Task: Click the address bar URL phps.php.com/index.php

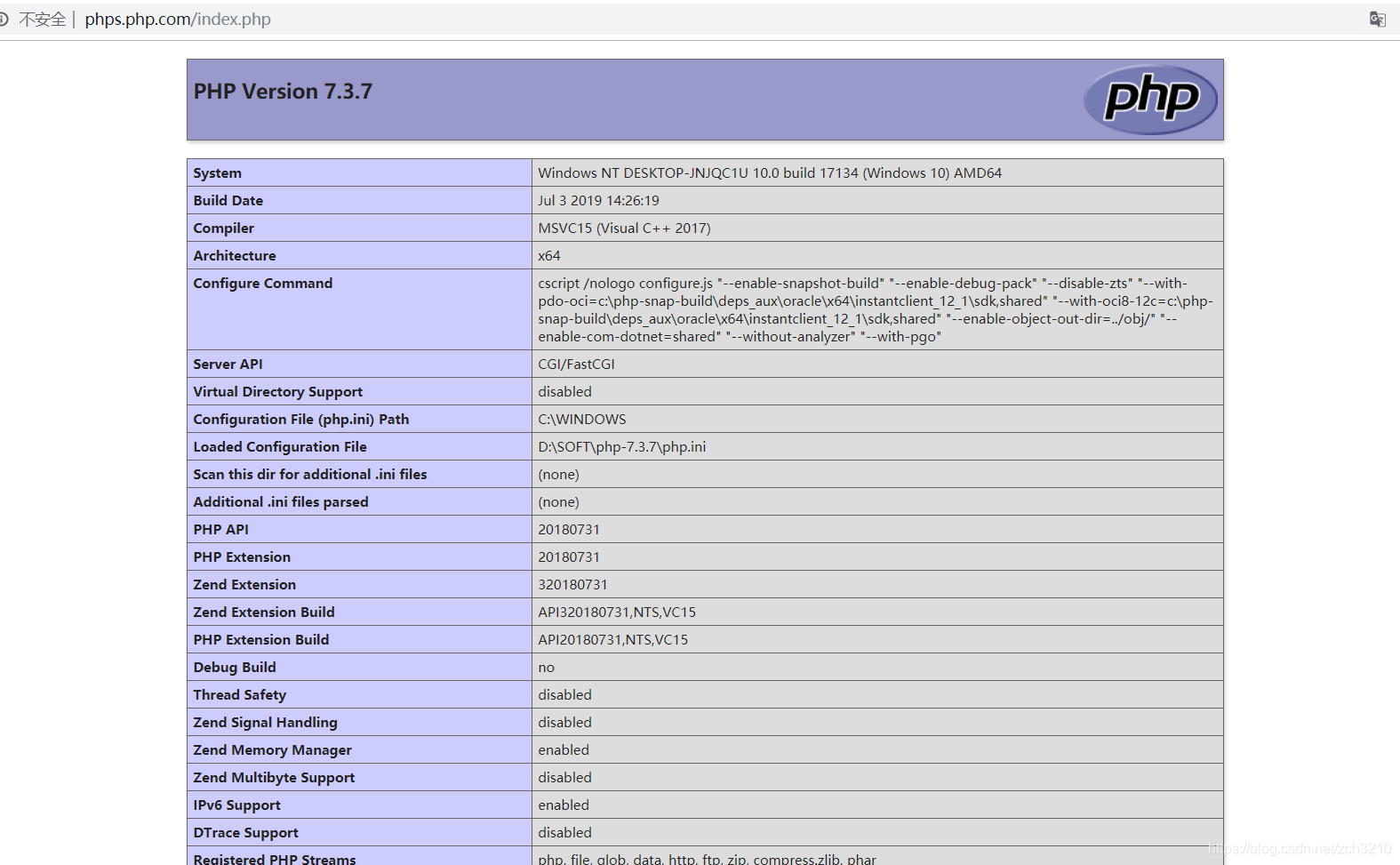Action: [x=178, y=19]
